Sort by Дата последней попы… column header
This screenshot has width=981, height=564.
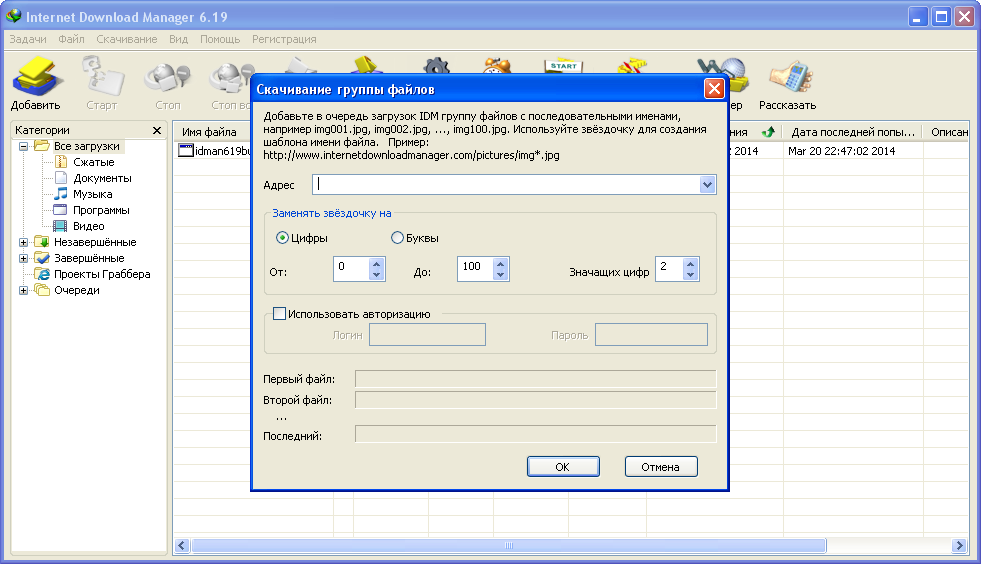(853, 132)
